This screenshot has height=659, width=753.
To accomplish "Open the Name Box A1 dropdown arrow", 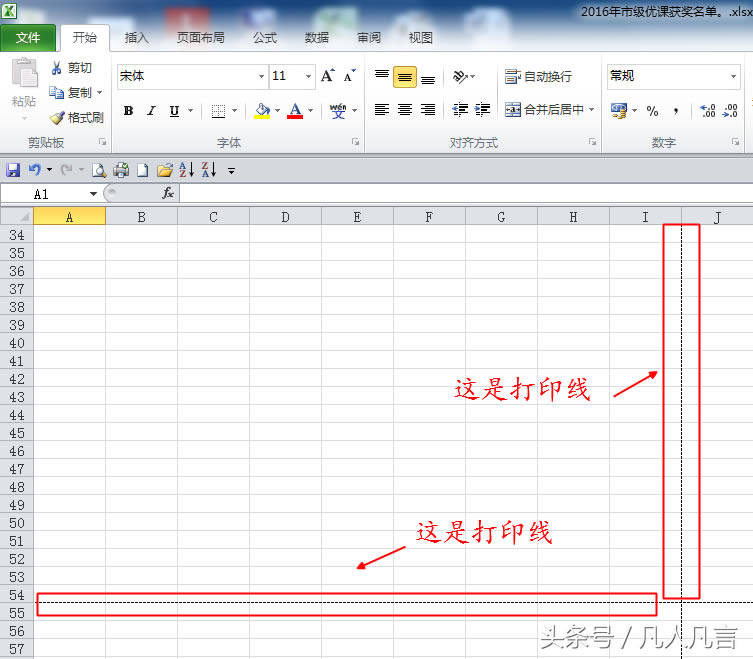I will (94, 193).
